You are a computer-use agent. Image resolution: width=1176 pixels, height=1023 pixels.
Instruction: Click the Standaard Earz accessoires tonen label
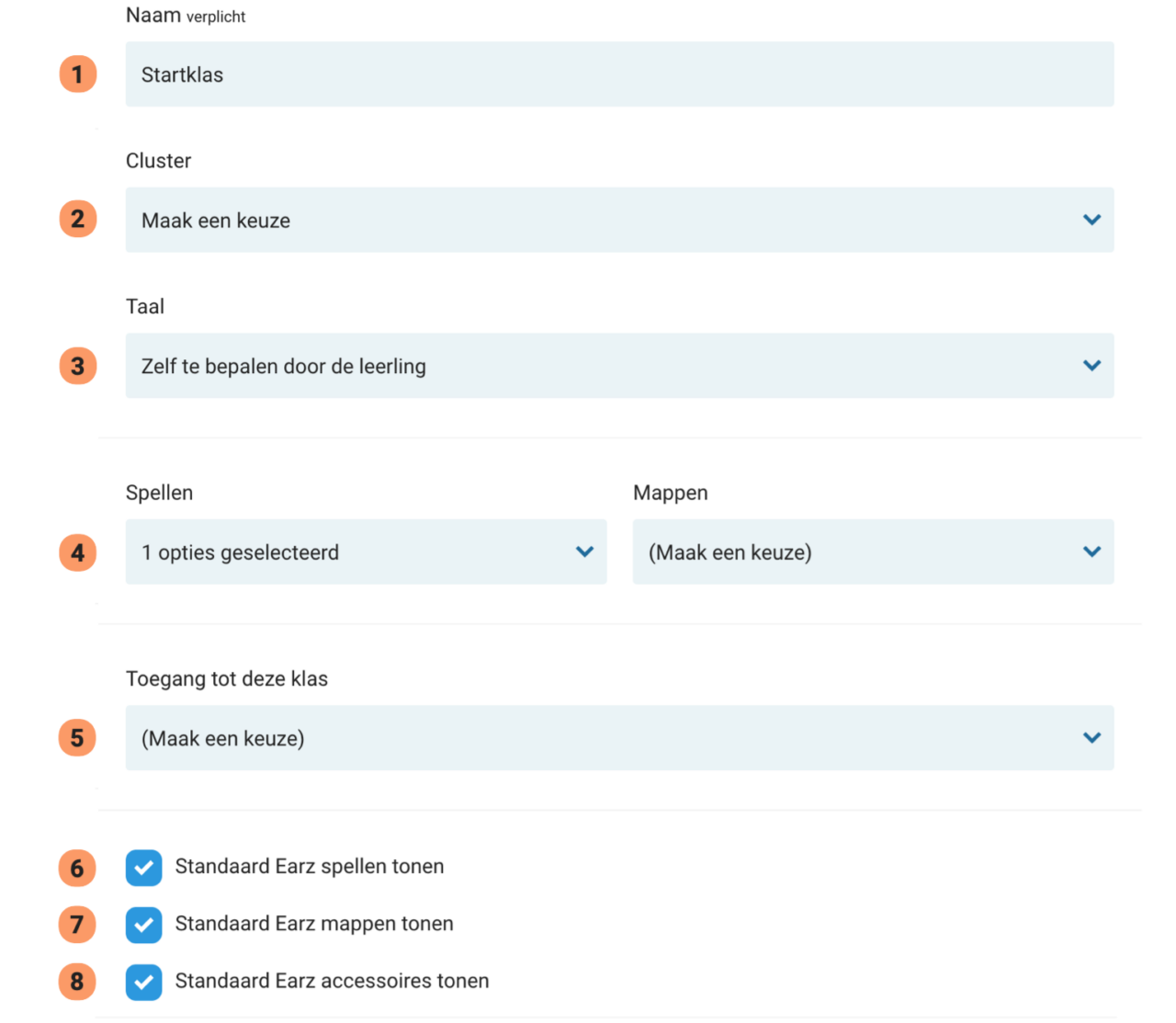[332, 981]
